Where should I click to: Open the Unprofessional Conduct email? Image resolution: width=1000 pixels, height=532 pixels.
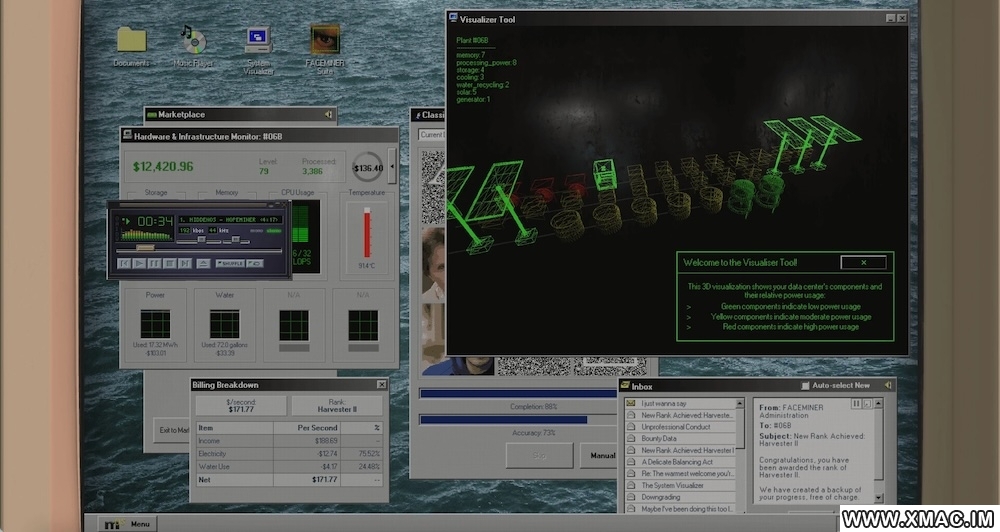pyautogui.click(x=675, y=427)
